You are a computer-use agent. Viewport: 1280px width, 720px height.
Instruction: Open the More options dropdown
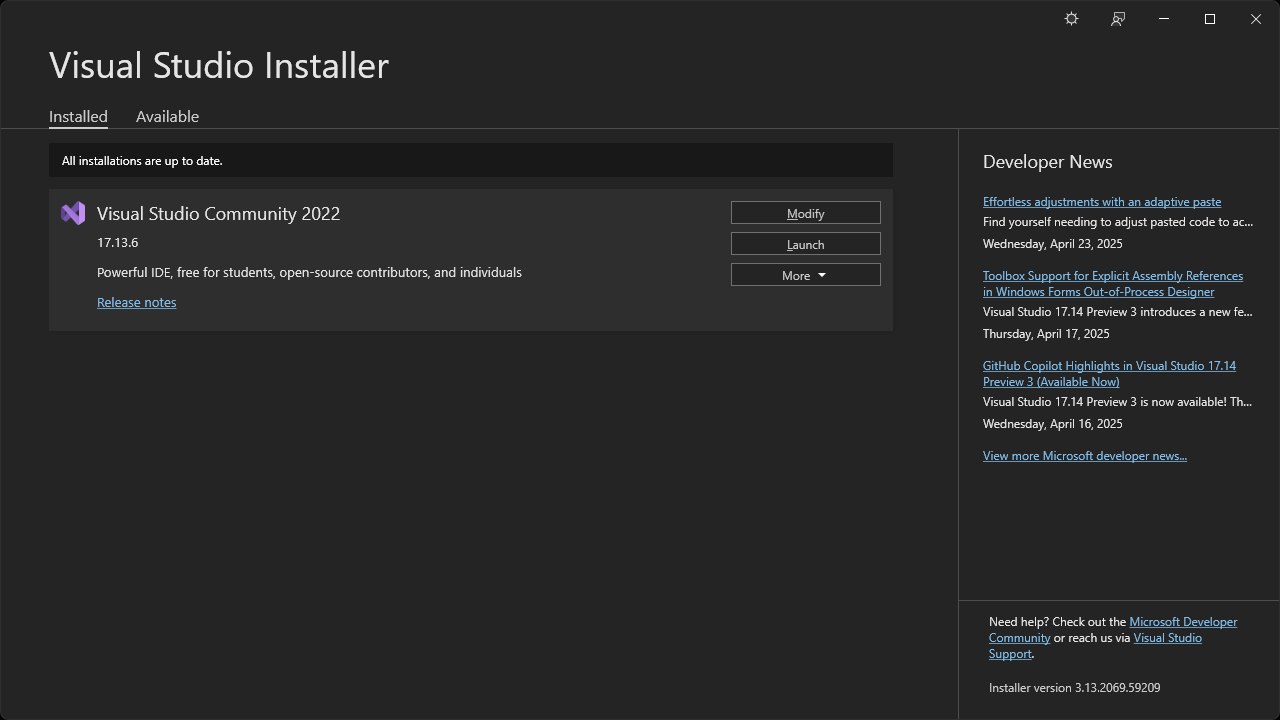(x=805, y=274)
